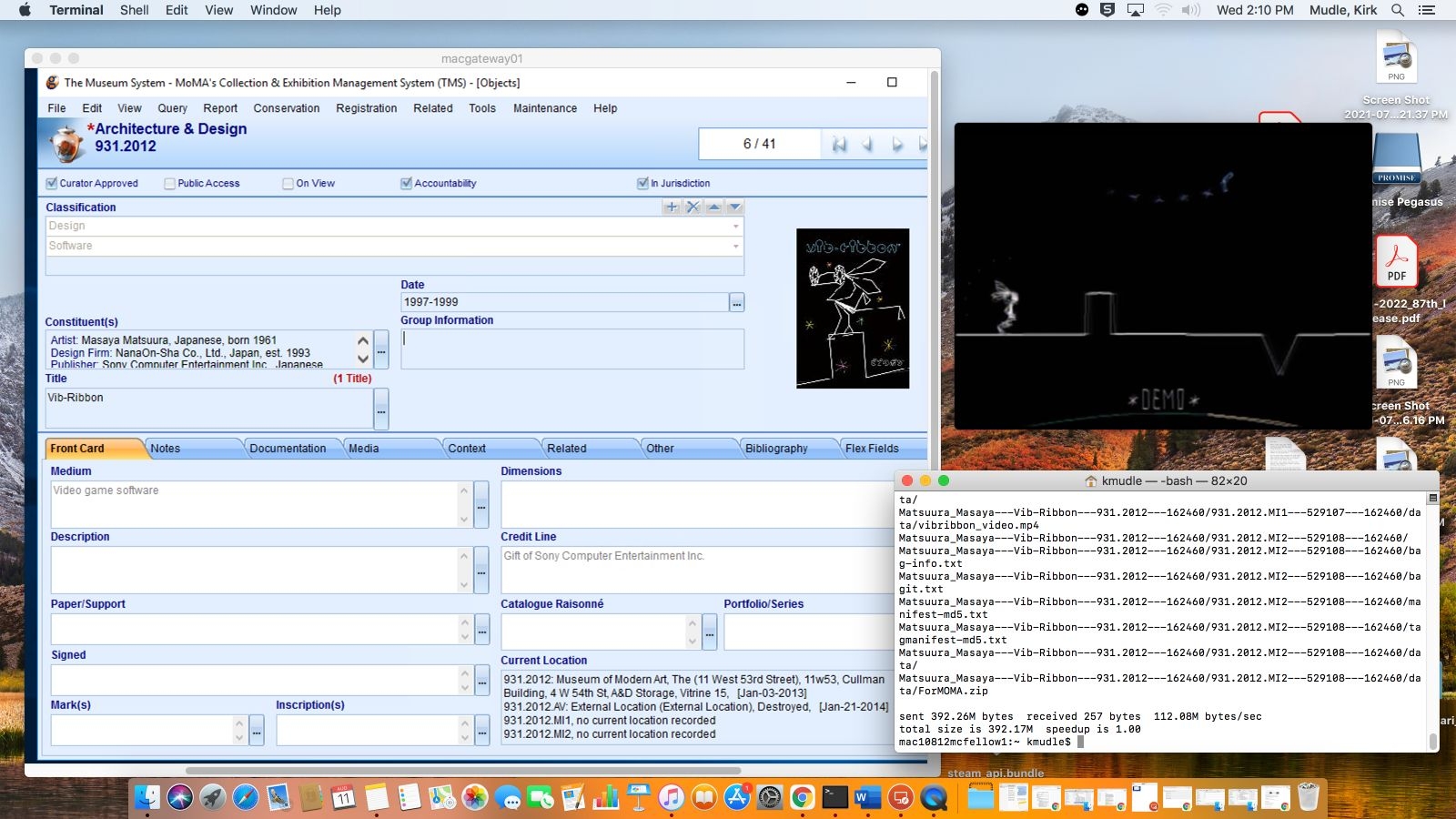Screen dimensions: 1456x819
Task: Go to previous object record
Action: click(x=867, y=145)
